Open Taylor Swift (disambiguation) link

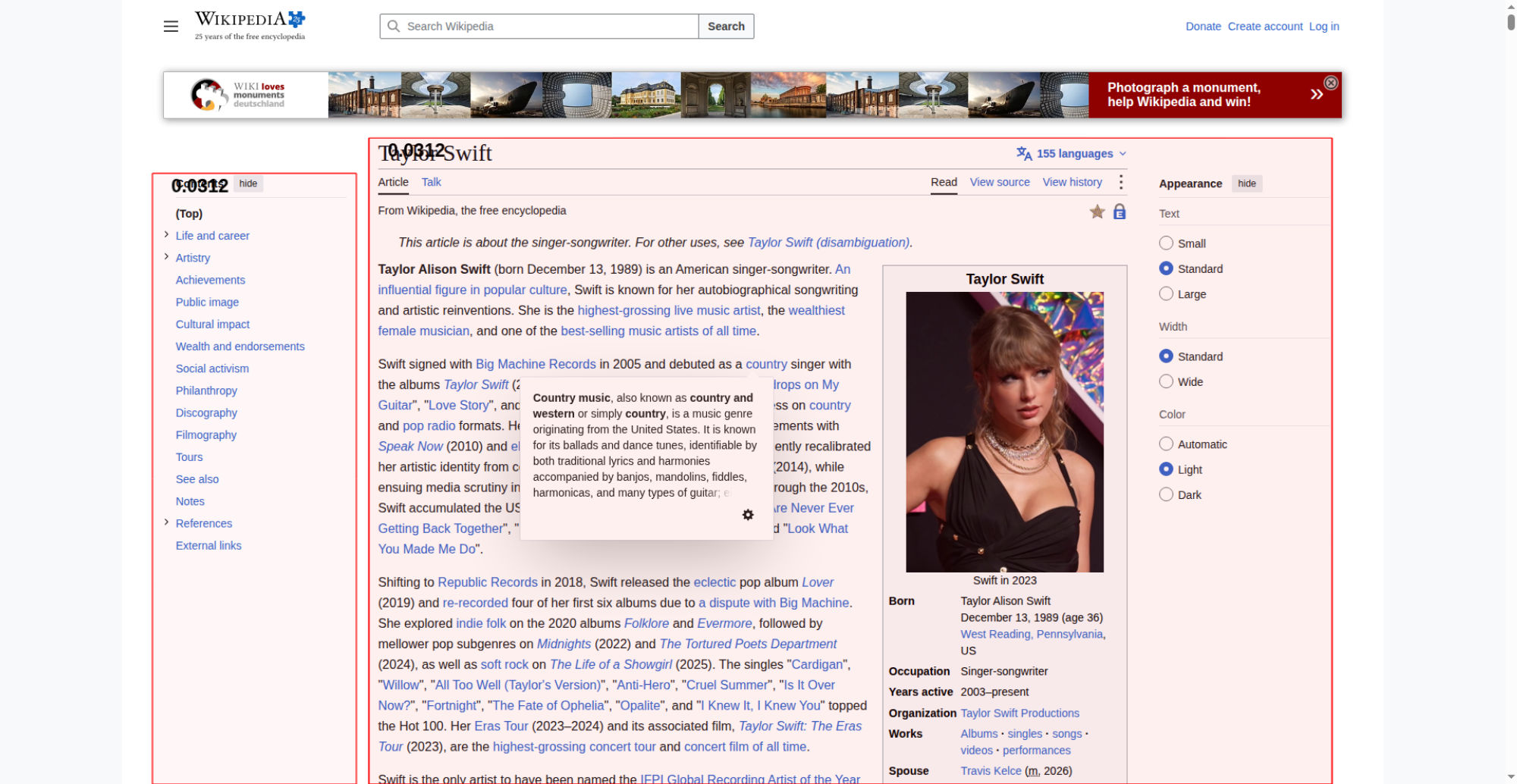(828, 243)
